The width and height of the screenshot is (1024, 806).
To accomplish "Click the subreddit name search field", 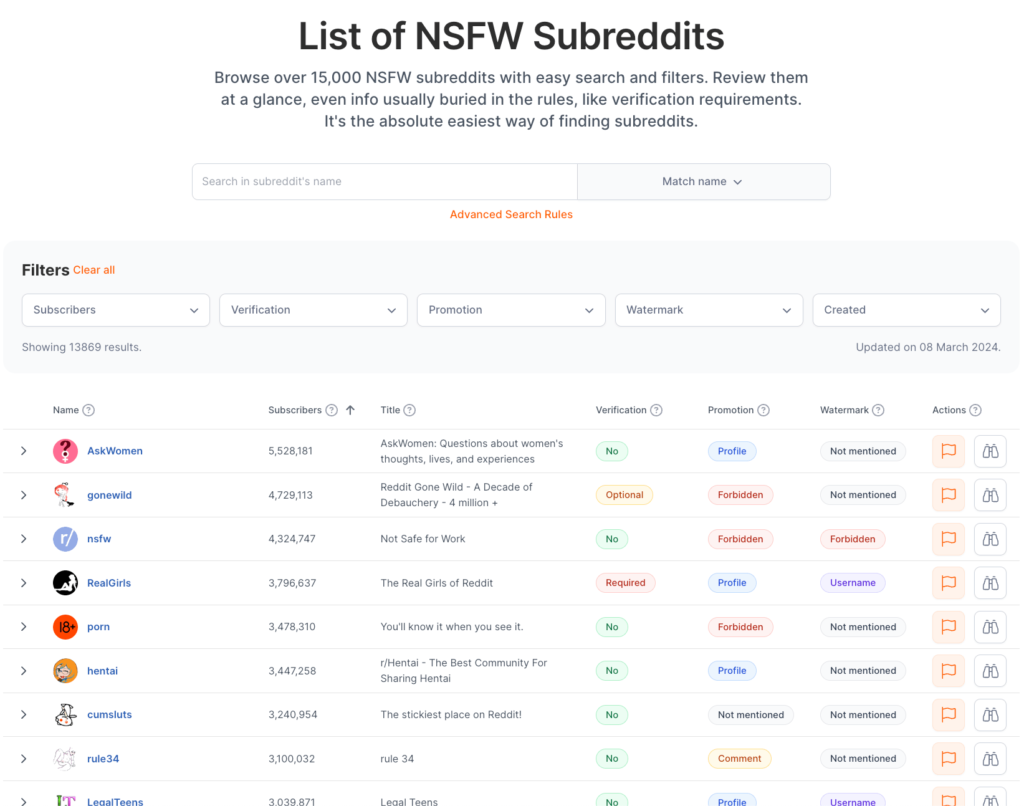I will (x=385, y=182).
